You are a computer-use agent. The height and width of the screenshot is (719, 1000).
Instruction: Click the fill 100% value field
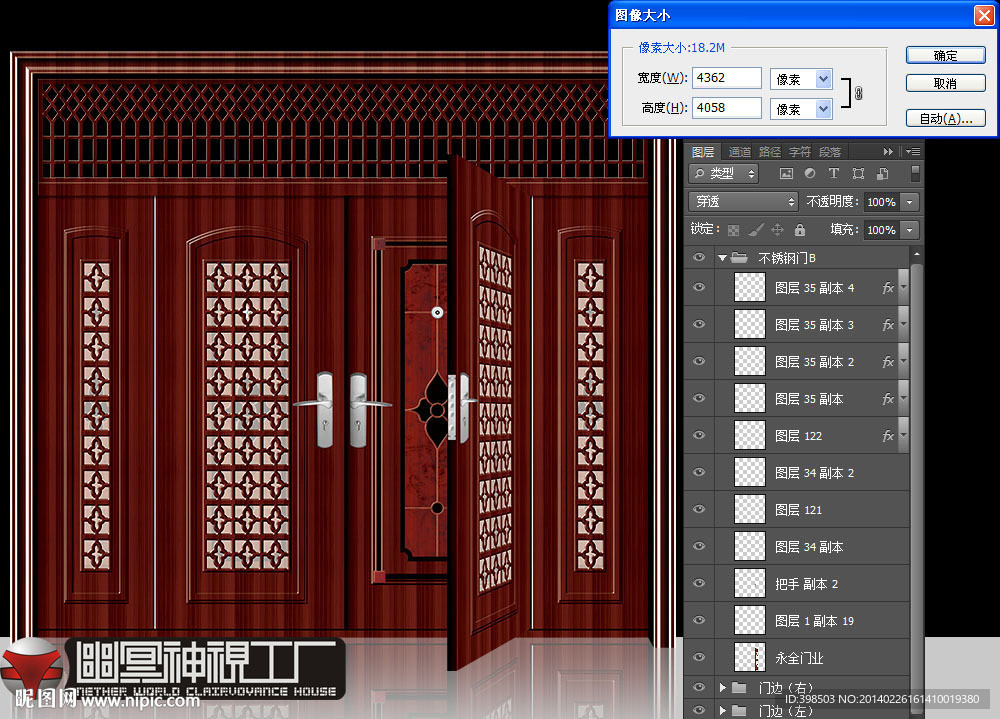(x=882, y=230)
